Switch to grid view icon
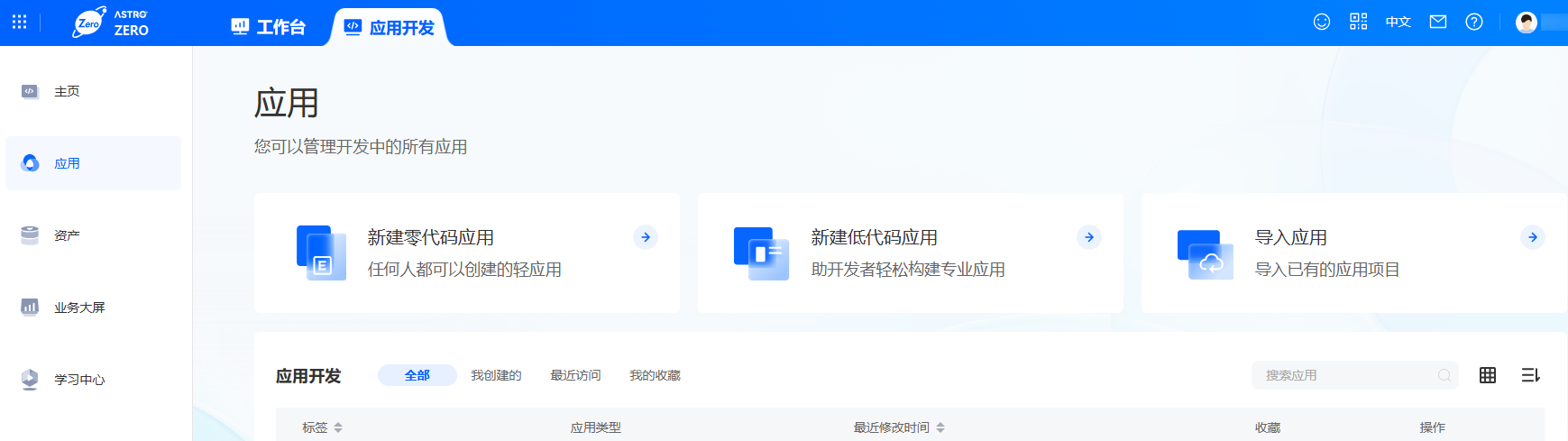Viewport: 1568px width, 441px height. [x=1488, y=375]
